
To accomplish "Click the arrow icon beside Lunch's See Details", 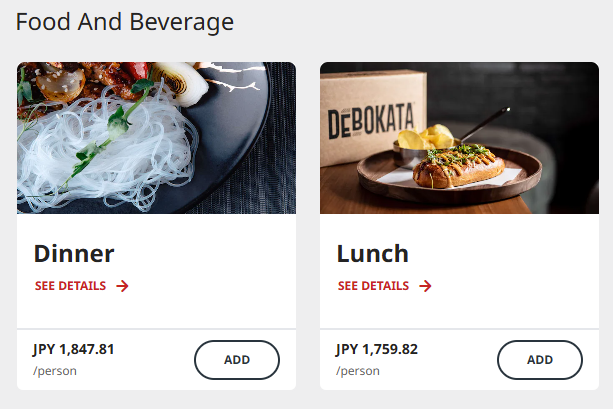I will (x=426, y=286).
